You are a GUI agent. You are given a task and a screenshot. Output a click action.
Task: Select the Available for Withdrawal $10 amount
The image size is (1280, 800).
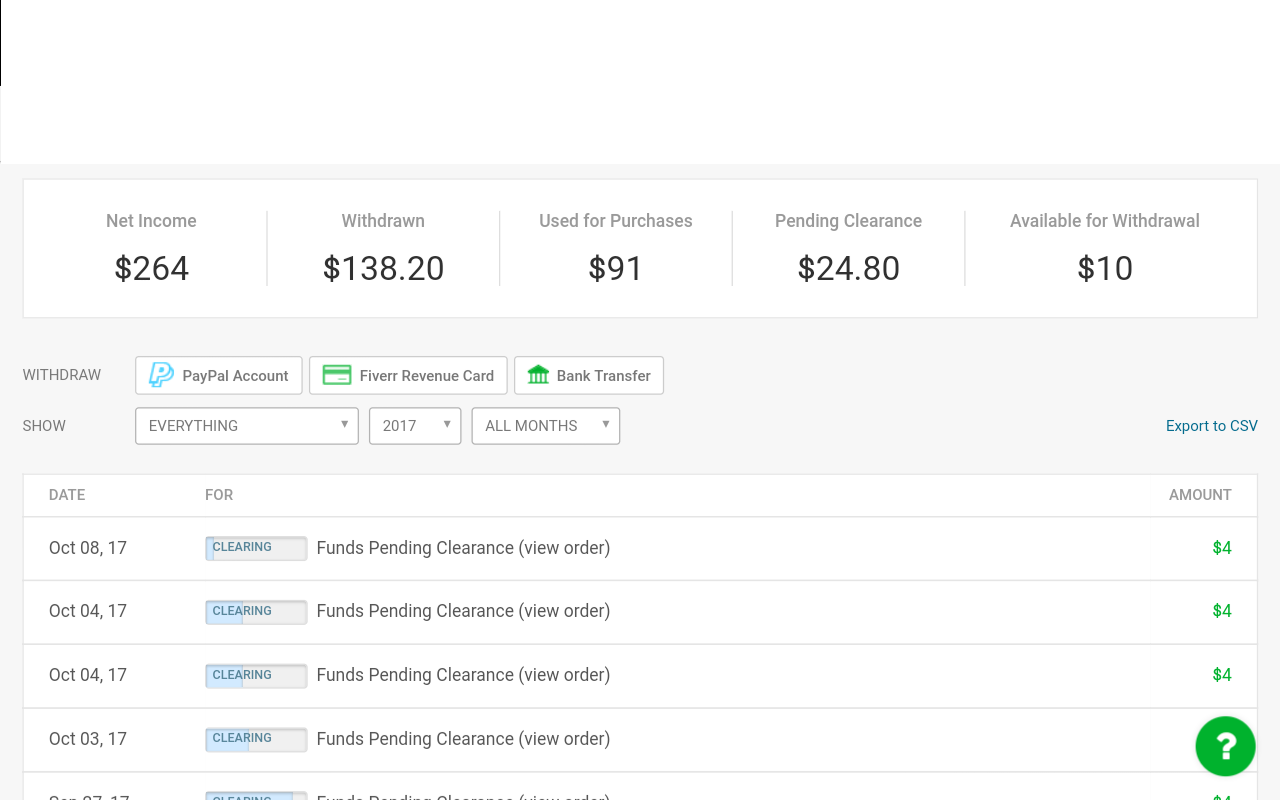click(1104, 269)
